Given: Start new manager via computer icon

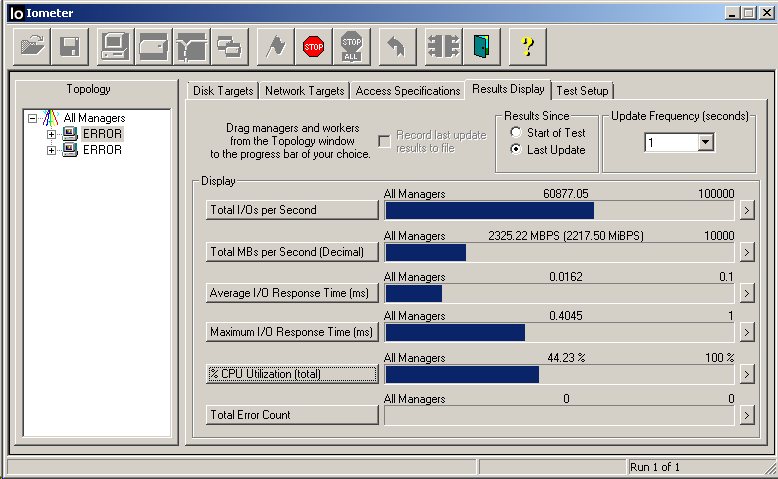Looking at the screenshot, I should coord(116,47).
